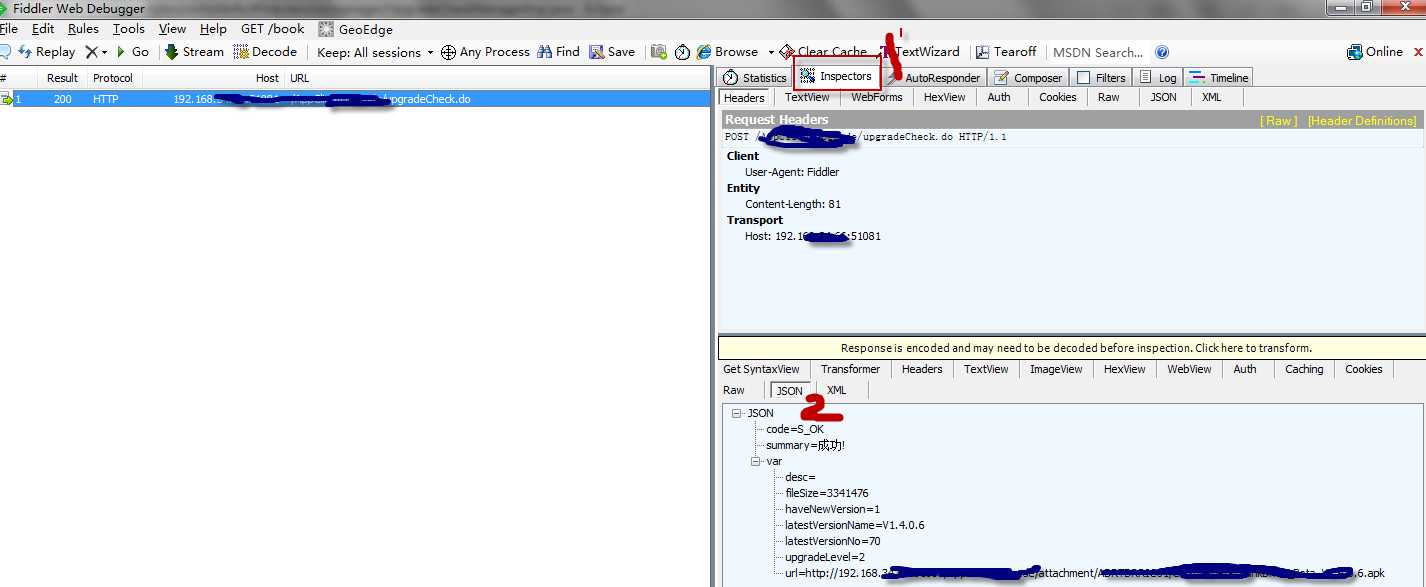Switch to the Composer tab
1426x587 pixels.
[x=1027, y=77]
